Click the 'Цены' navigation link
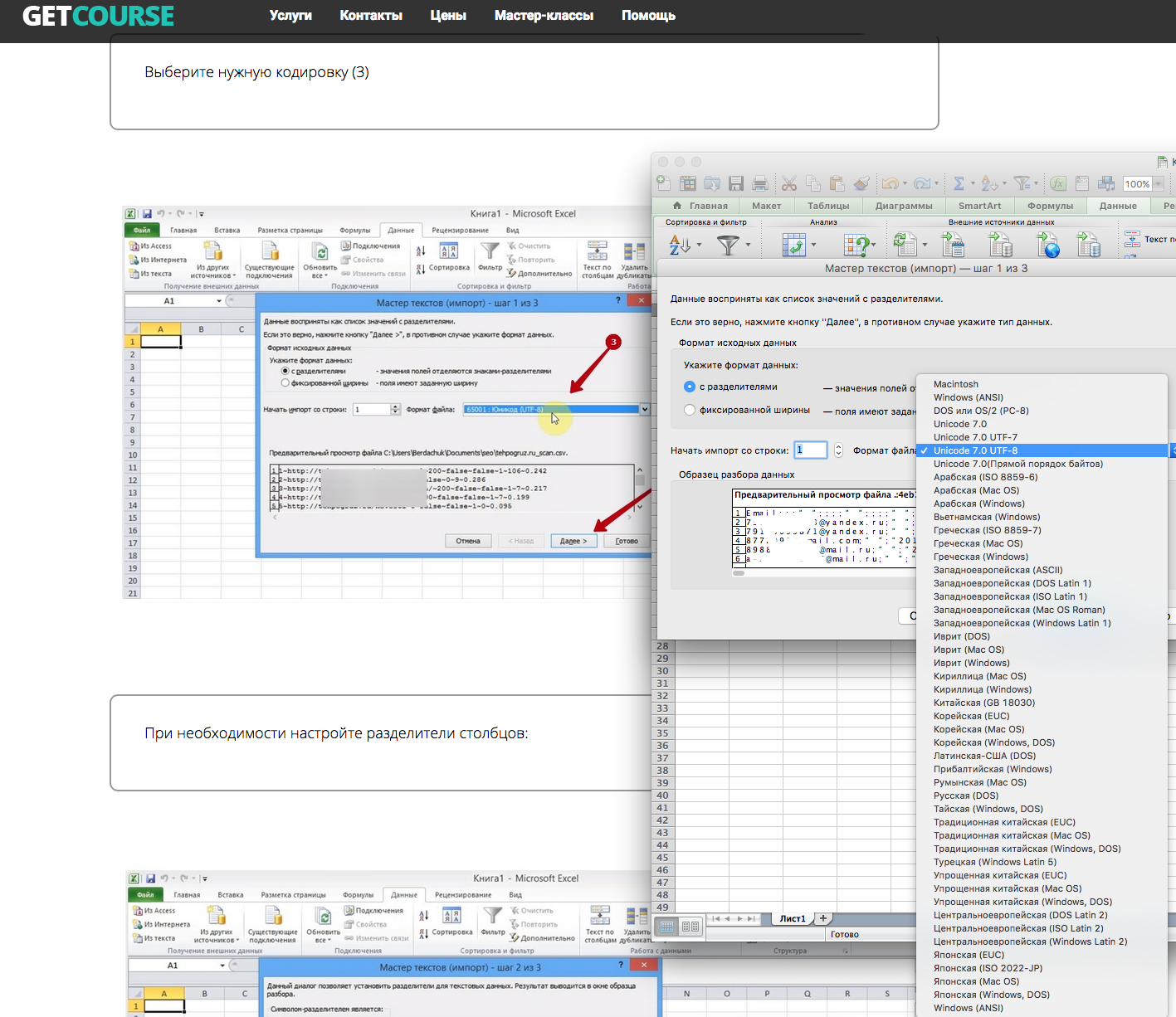This screenshot has height=1017, width=1176. (448, 15)
